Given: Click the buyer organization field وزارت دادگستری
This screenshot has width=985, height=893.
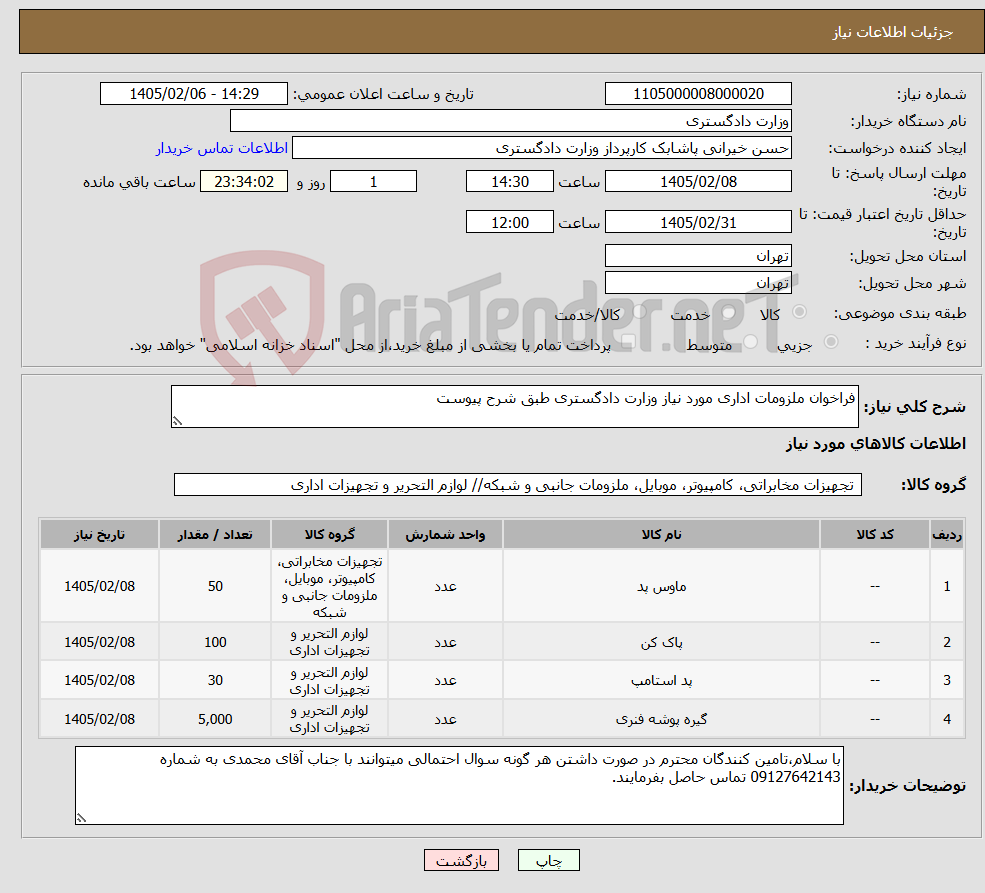Looking at the screenshot, I should [511, 121].
